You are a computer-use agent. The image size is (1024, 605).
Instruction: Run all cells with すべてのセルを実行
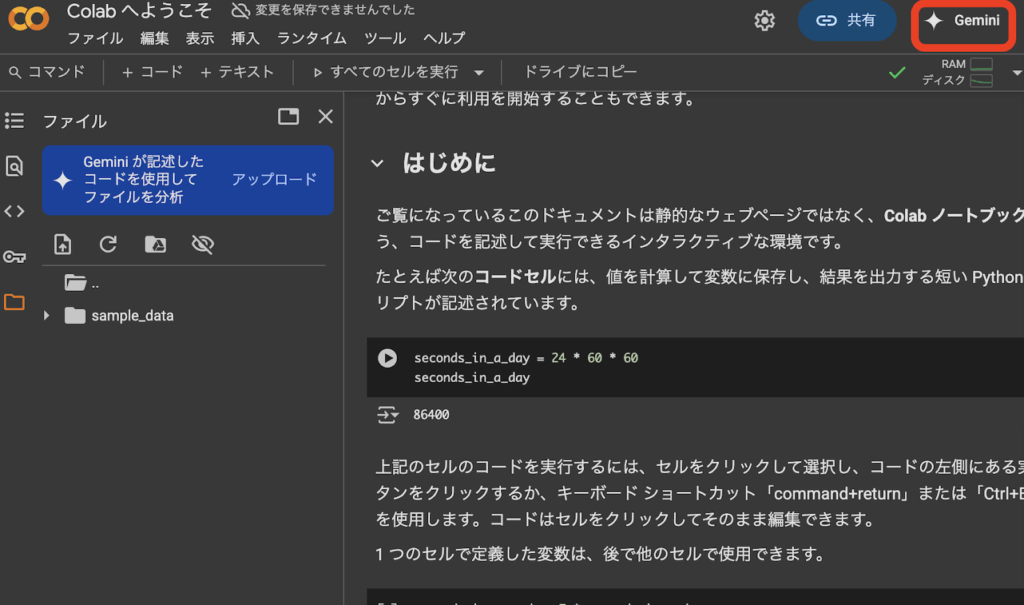(x=386, y=72)
